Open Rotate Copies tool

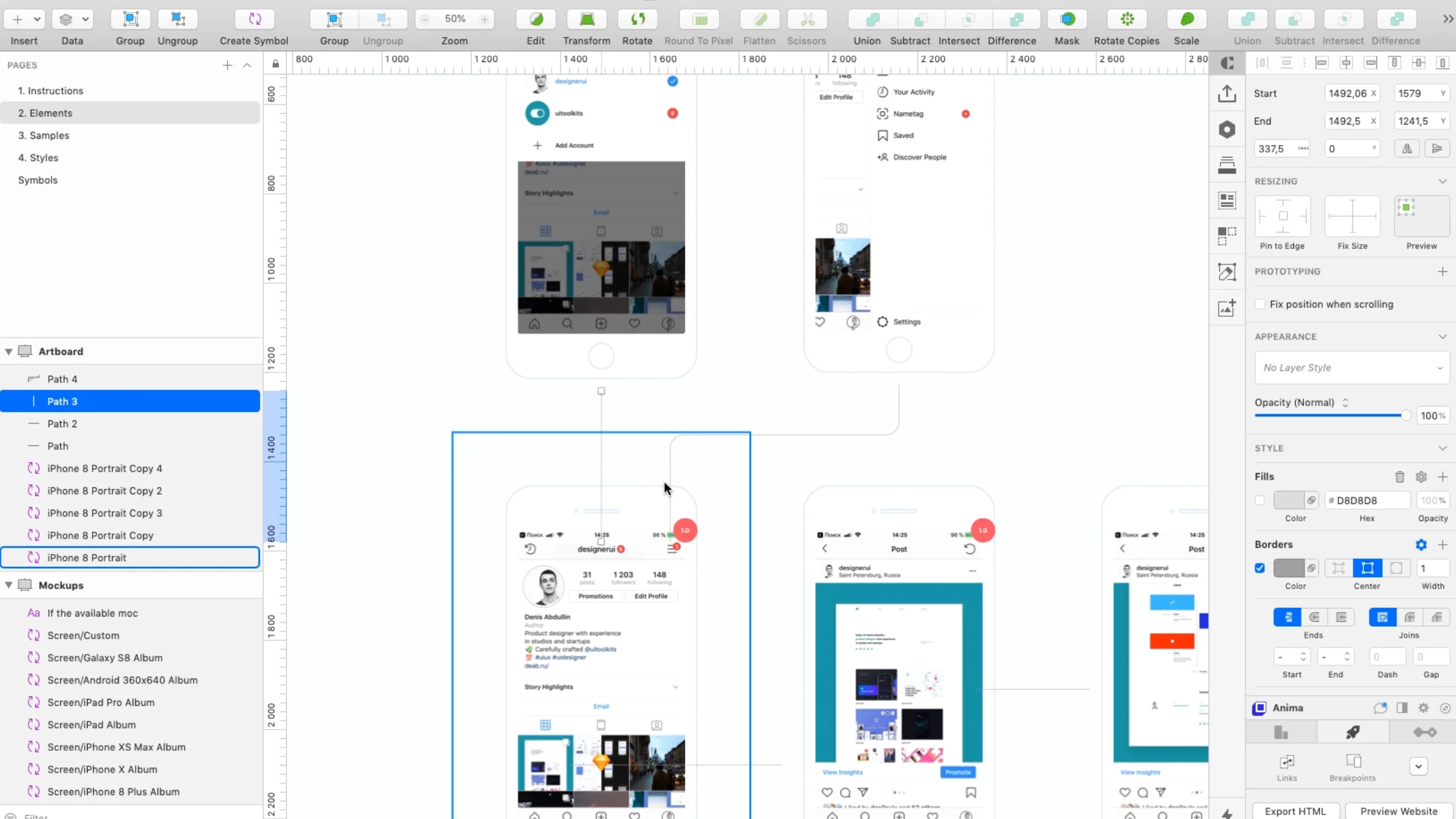click(1127, 19)
